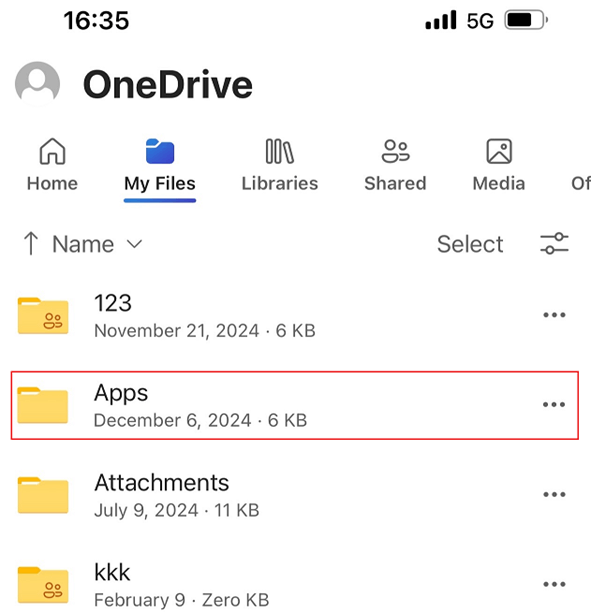The width and height of the screenshot is (591, 612).
Task: Tap the 'July 9, 2024 · 11 KB' detail
Action: [x=177, y=511]
